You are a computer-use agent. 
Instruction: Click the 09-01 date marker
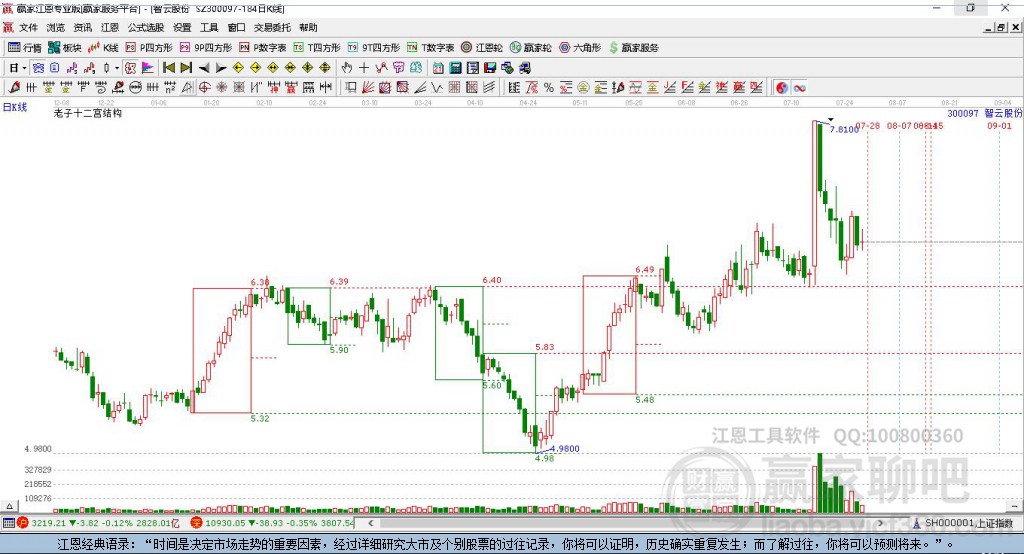pyautogui.click(x=999, y=126)
